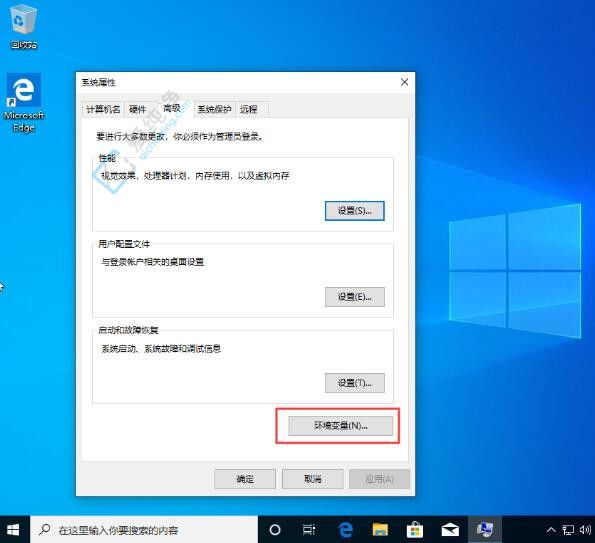The height and width of the screenshot is (543, 595).
Task: Click the 系统属性 title bar text
Action: [99, 82]
